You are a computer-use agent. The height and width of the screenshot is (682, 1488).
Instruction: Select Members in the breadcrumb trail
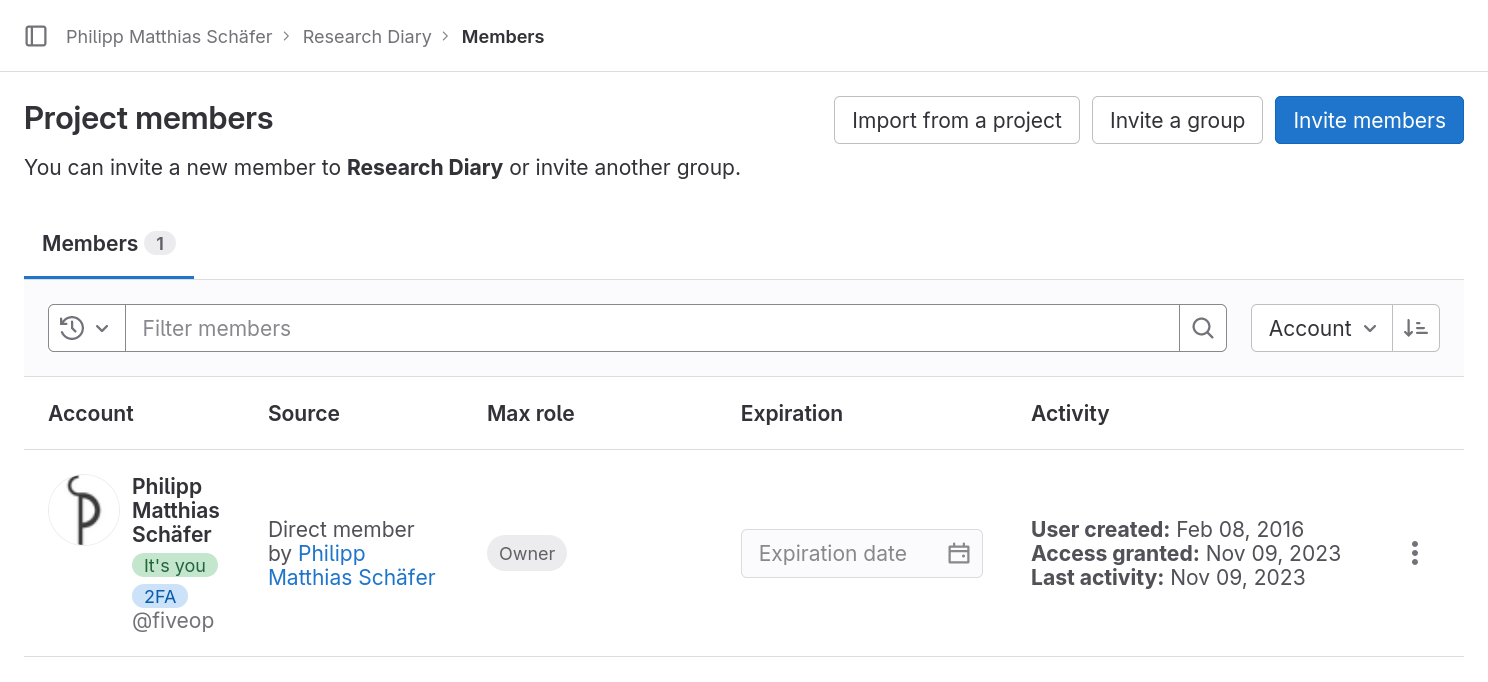[503, 36]
